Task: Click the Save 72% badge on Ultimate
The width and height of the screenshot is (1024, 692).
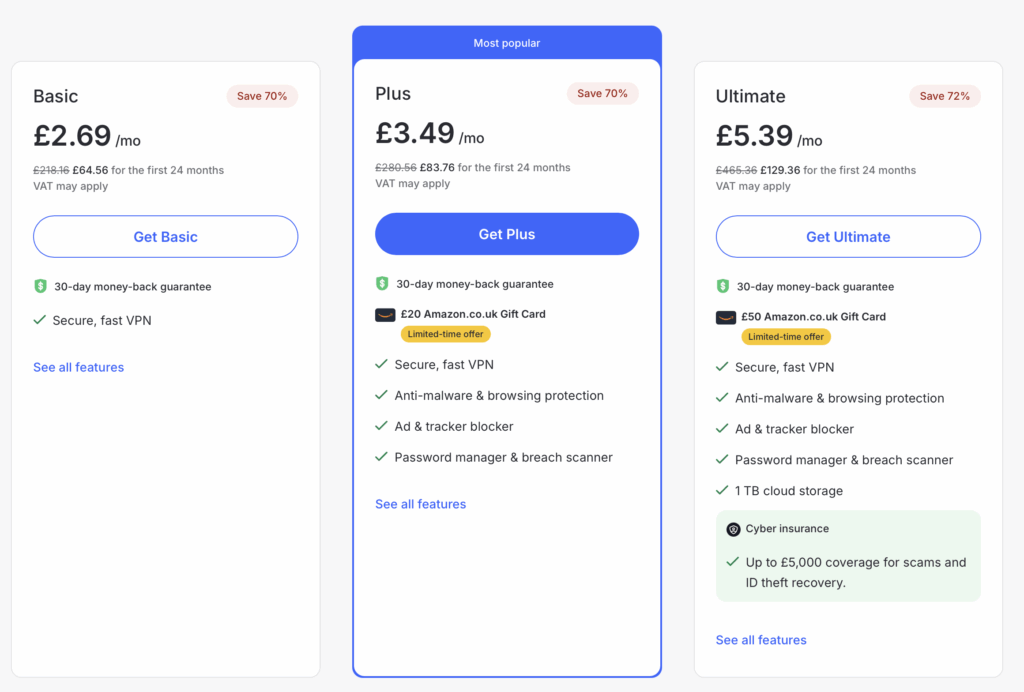Action: point(945,96)
